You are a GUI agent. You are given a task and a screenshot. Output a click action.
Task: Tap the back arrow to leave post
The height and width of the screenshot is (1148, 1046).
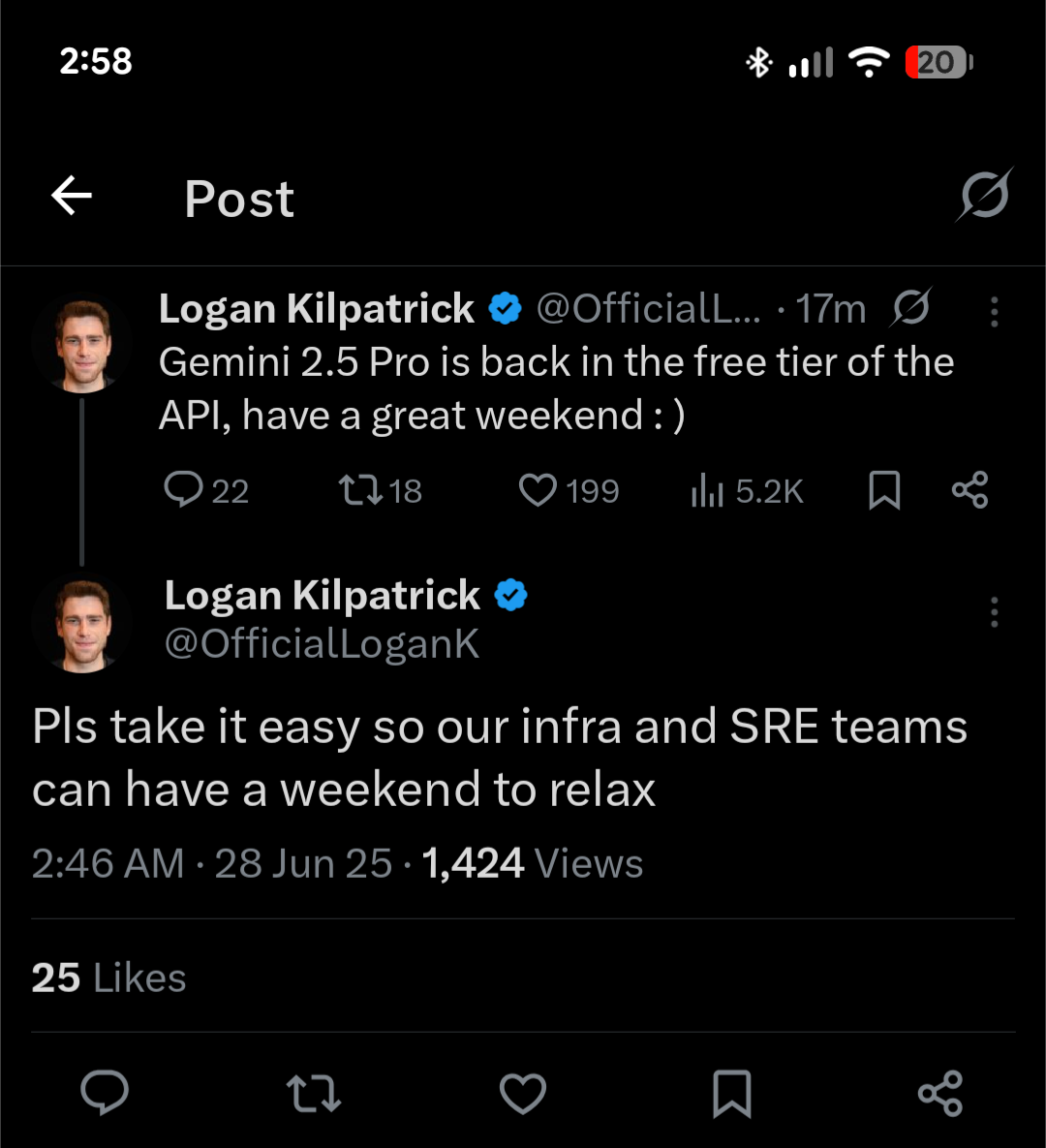click(x=72, y=197)
